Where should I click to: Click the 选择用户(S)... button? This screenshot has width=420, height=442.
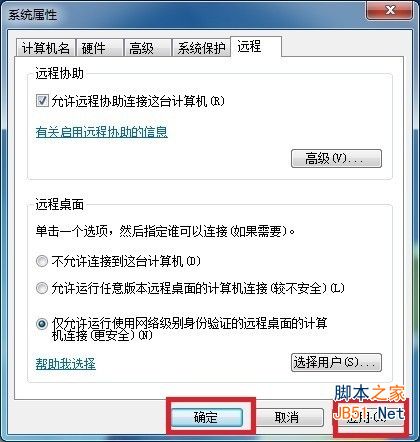336,362
